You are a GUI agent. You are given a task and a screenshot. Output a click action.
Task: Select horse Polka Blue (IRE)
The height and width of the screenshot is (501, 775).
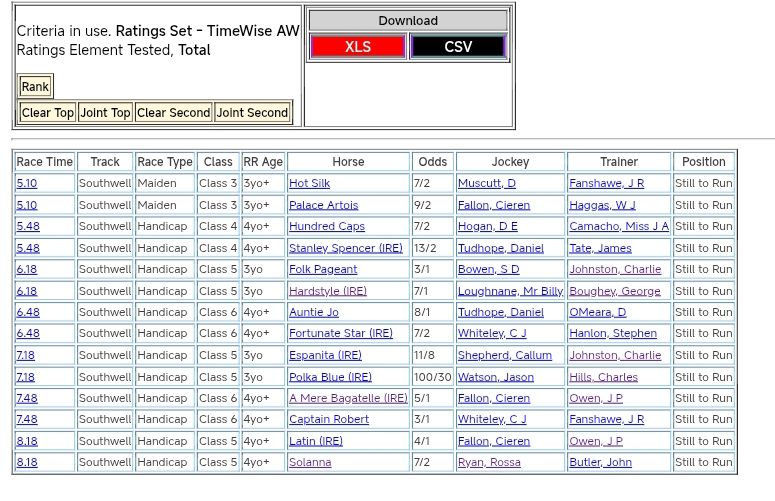tap(330, 377)
